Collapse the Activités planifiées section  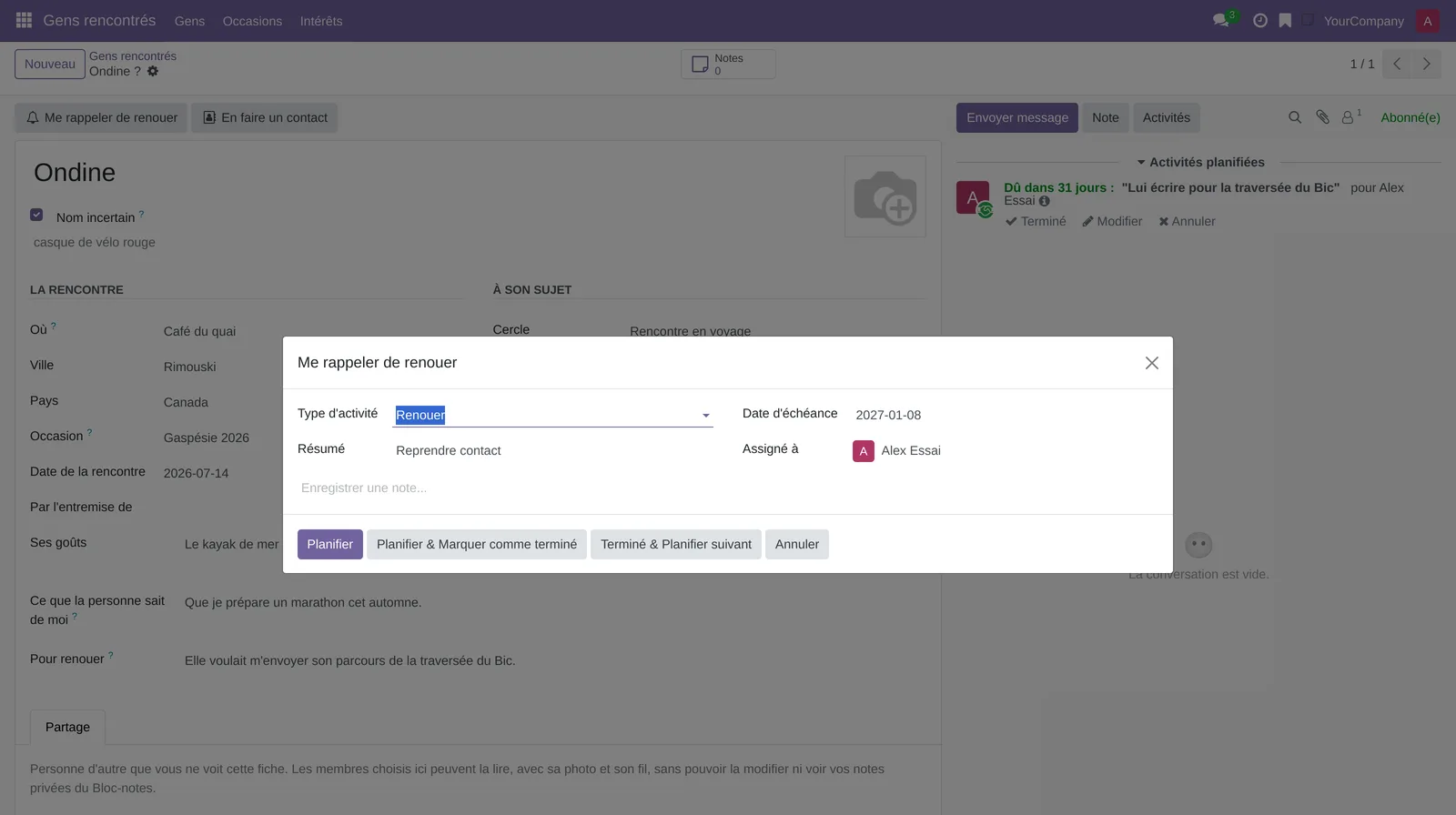click(1200, 162)
